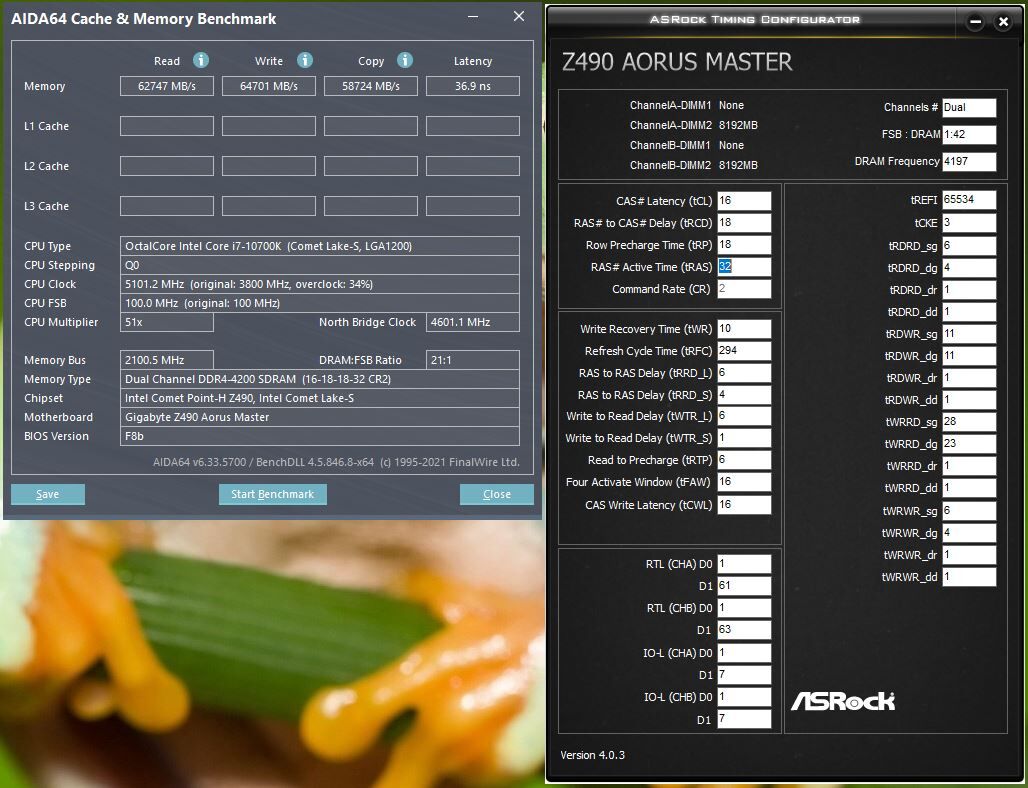Click the RAS# to CAS# Delay (tRCD) field
This screenshot has height=788, width=1028.
744,223
